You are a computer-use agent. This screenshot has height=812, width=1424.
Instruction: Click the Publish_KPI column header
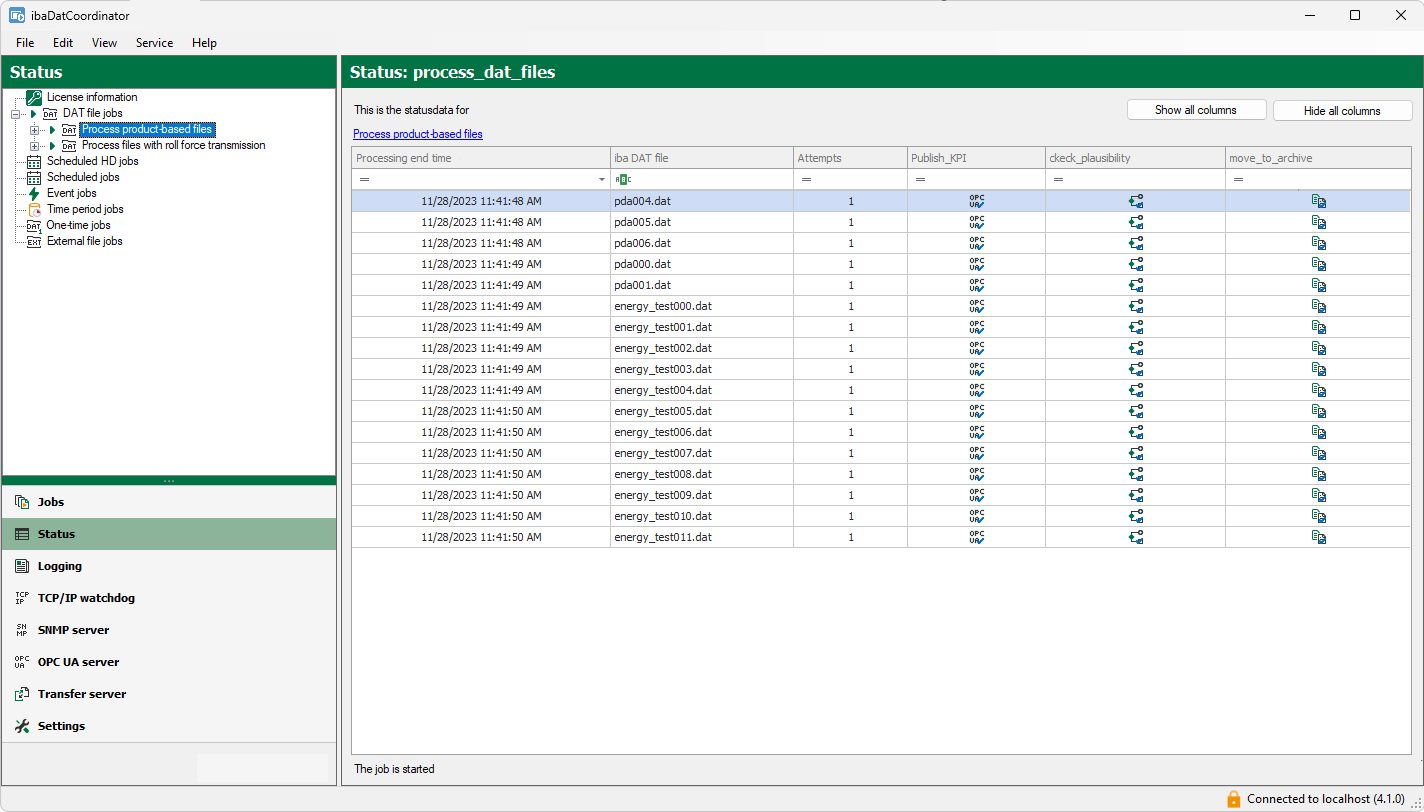(977, 158)
